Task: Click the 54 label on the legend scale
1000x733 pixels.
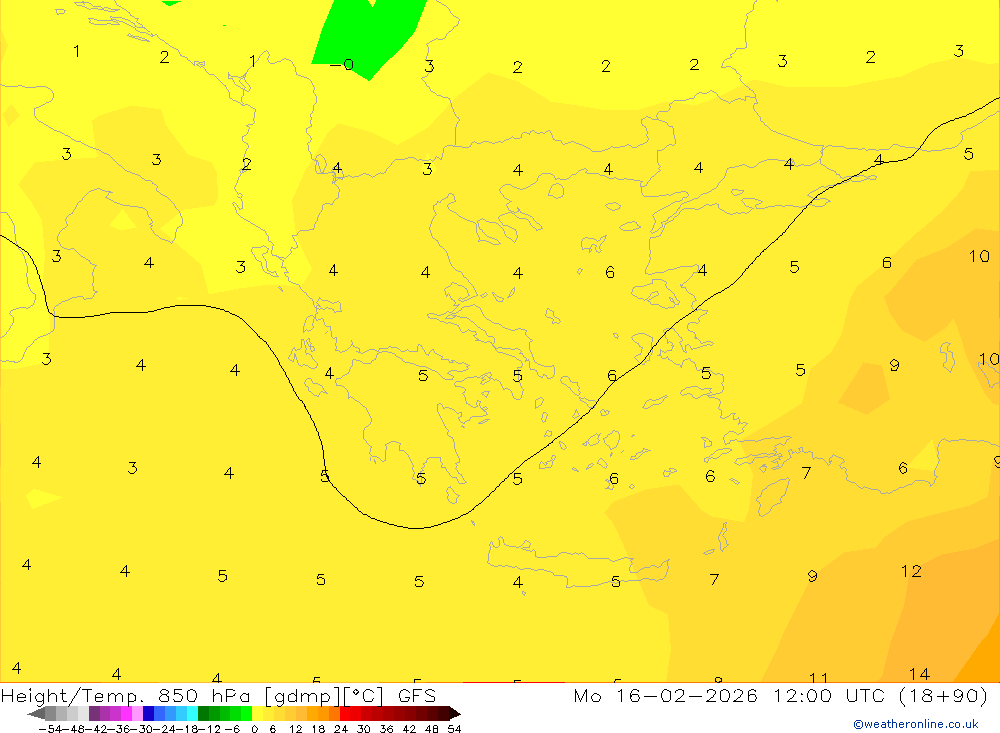Action: pyautogui.click(x=454, y=729)
